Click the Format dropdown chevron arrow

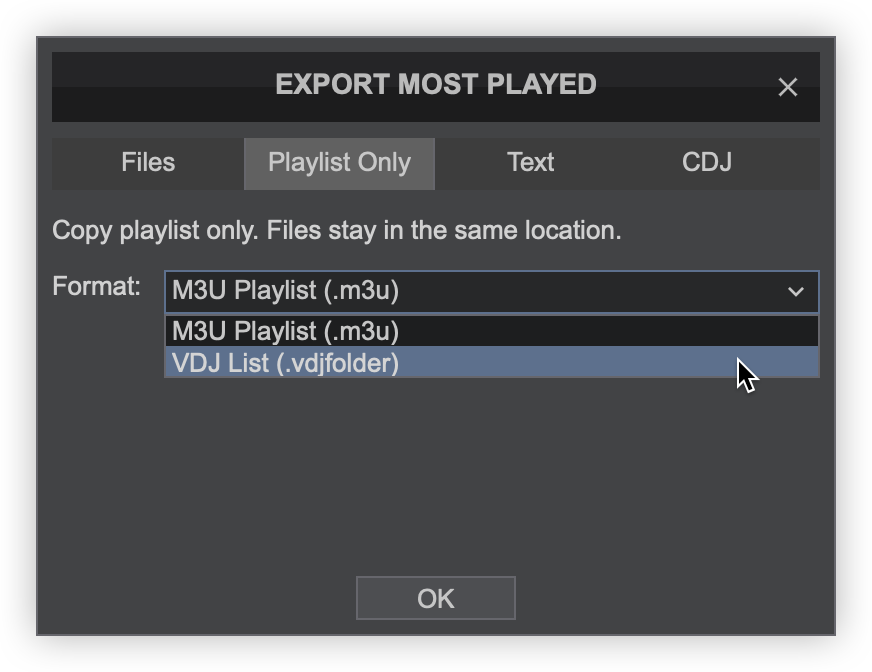[x=795, y=292]
